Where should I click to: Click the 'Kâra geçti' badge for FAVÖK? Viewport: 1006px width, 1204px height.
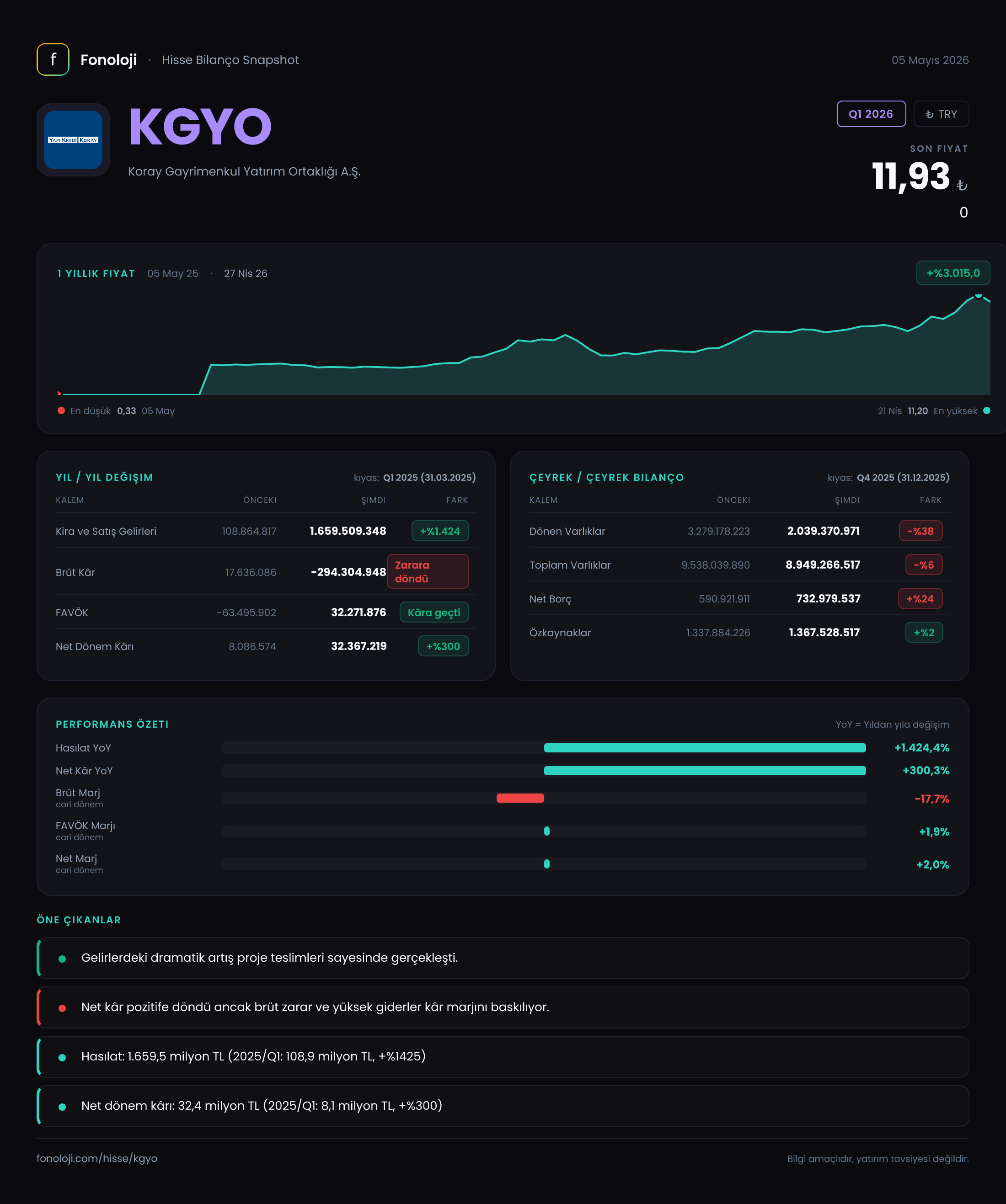[434, 613]
